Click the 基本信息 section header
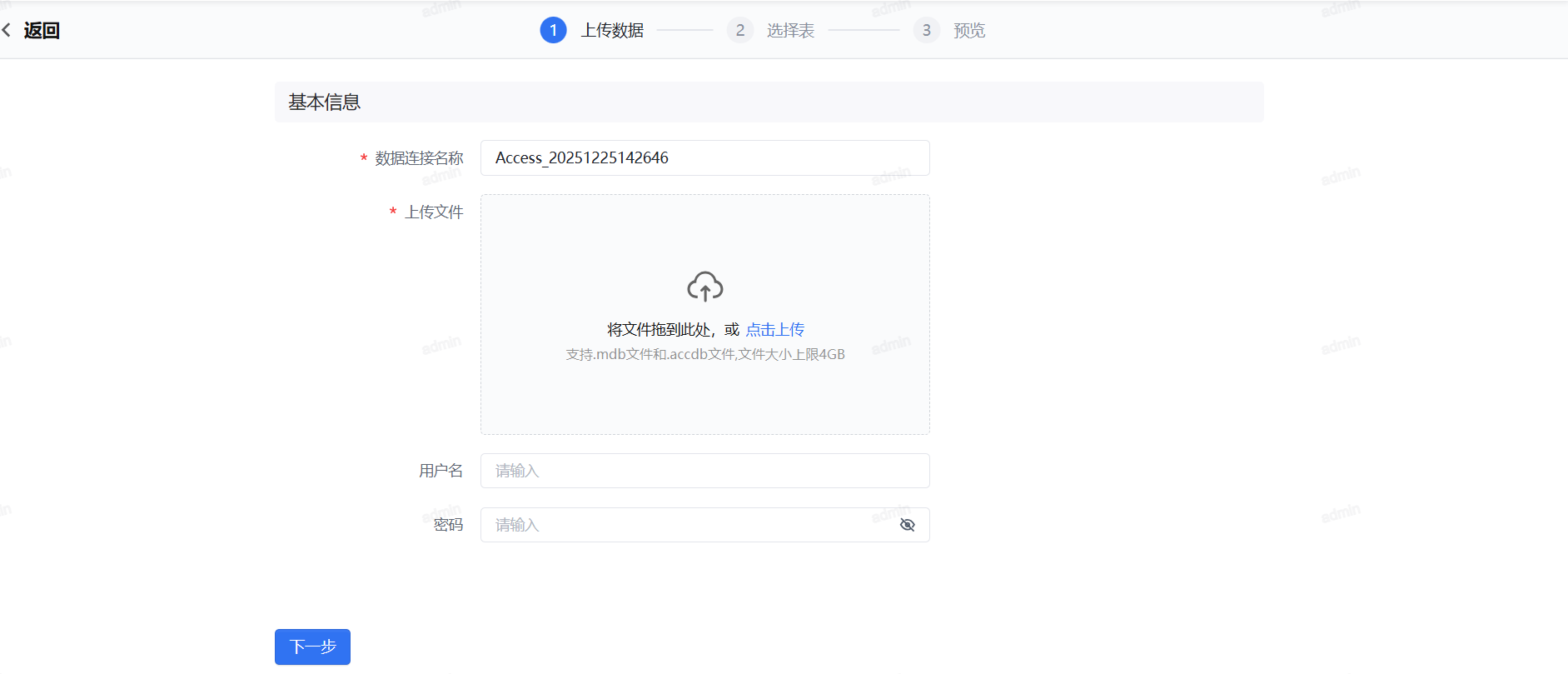This screenshot has width=1568, height=674. 324,102
